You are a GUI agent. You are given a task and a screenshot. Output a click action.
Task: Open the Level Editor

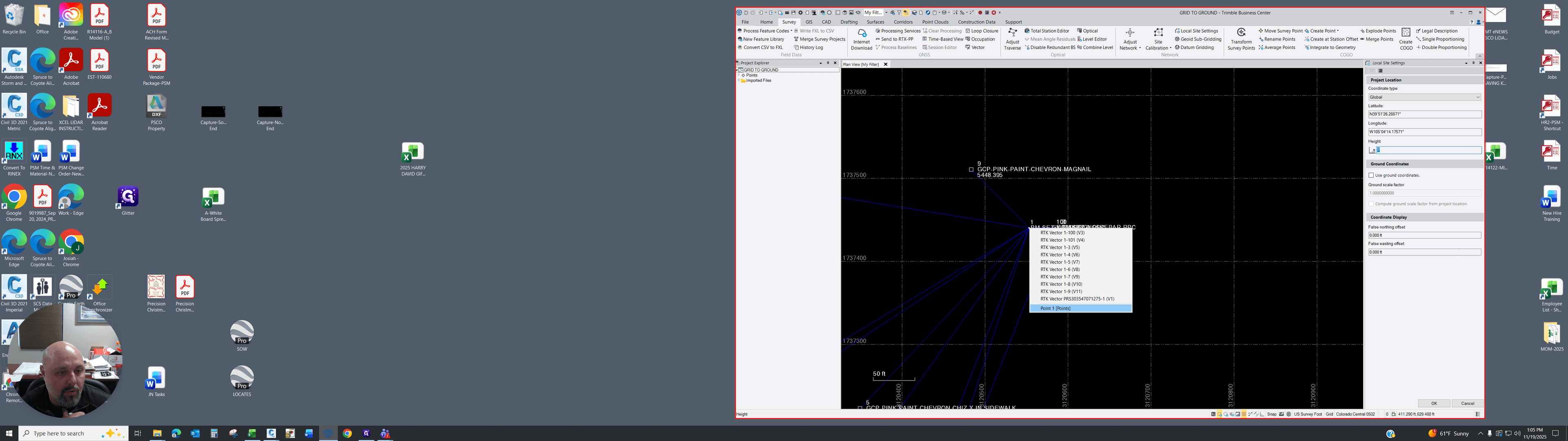[x=1092, y=39]
